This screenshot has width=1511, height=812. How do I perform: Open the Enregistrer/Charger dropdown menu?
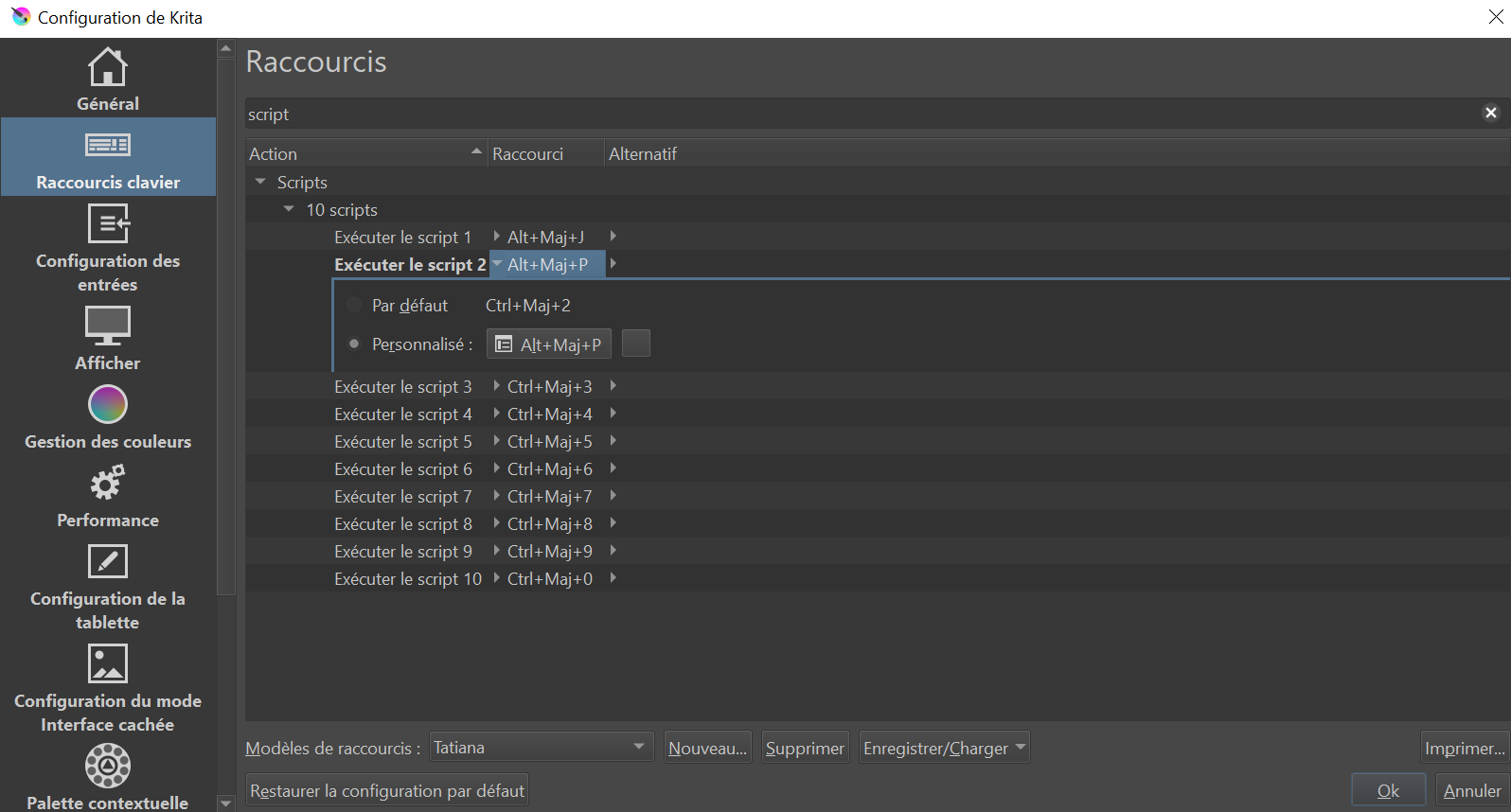[943, 748]
